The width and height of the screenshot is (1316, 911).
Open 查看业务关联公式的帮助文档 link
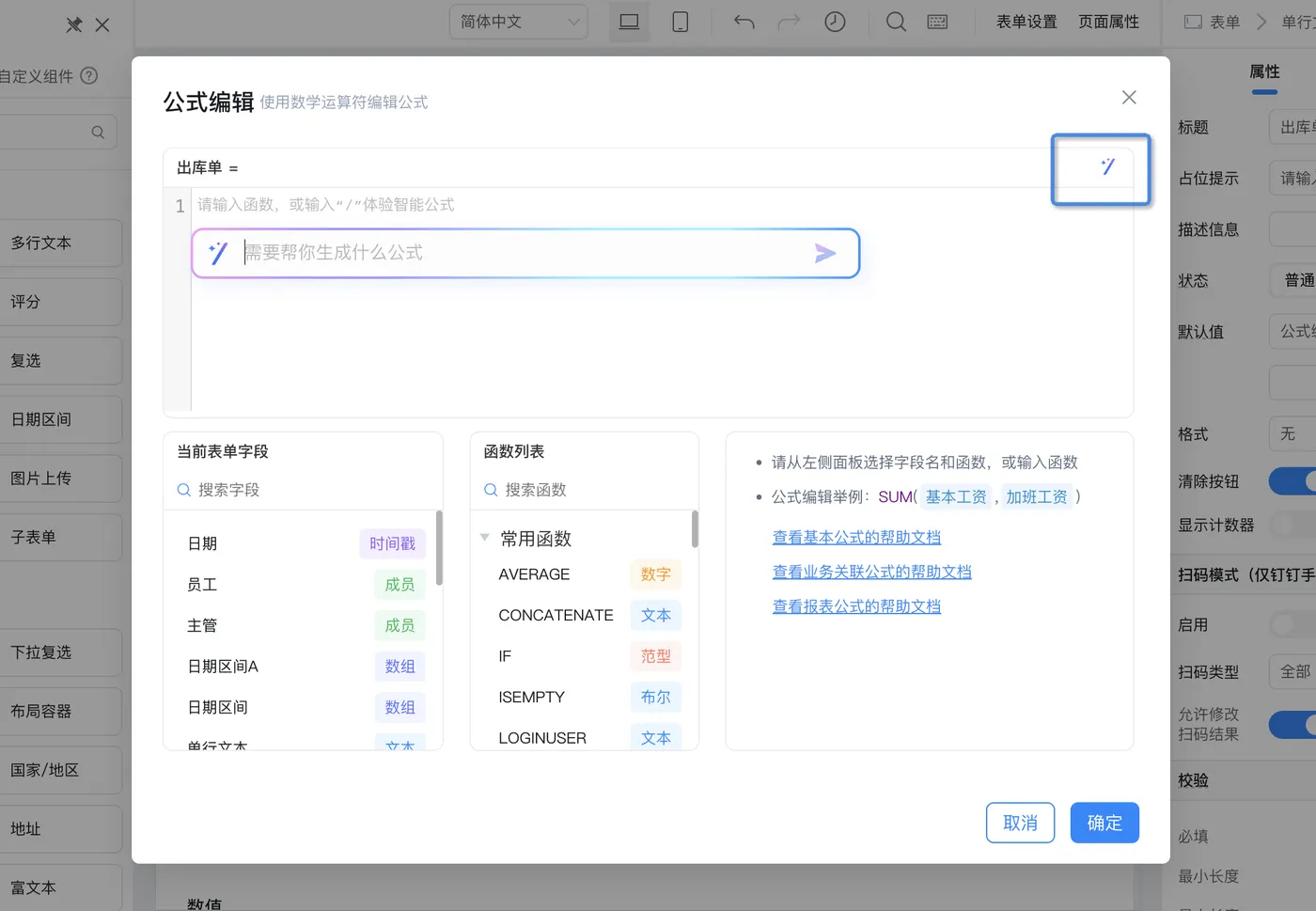[871, 572]
